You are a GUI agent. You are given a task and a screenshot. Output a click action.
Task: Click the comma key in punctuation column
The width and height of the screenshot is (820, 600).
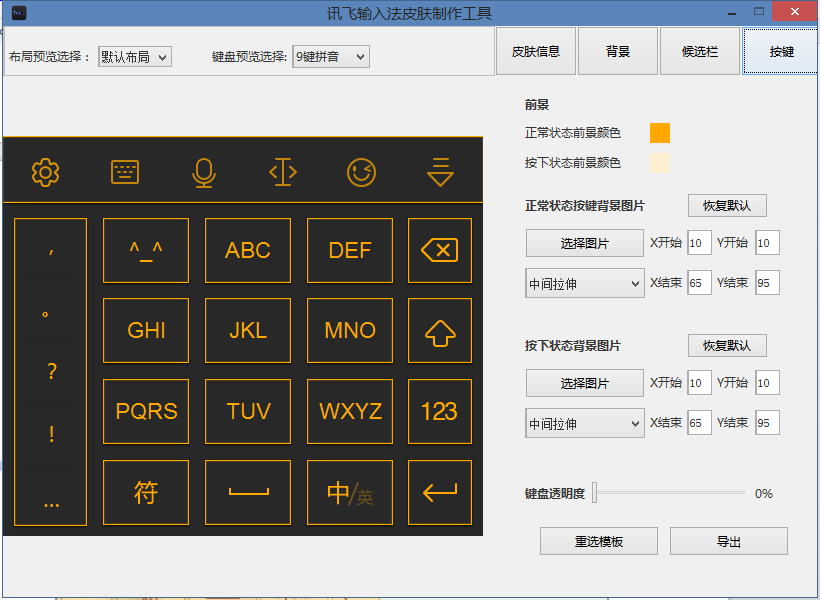(51, 248)
